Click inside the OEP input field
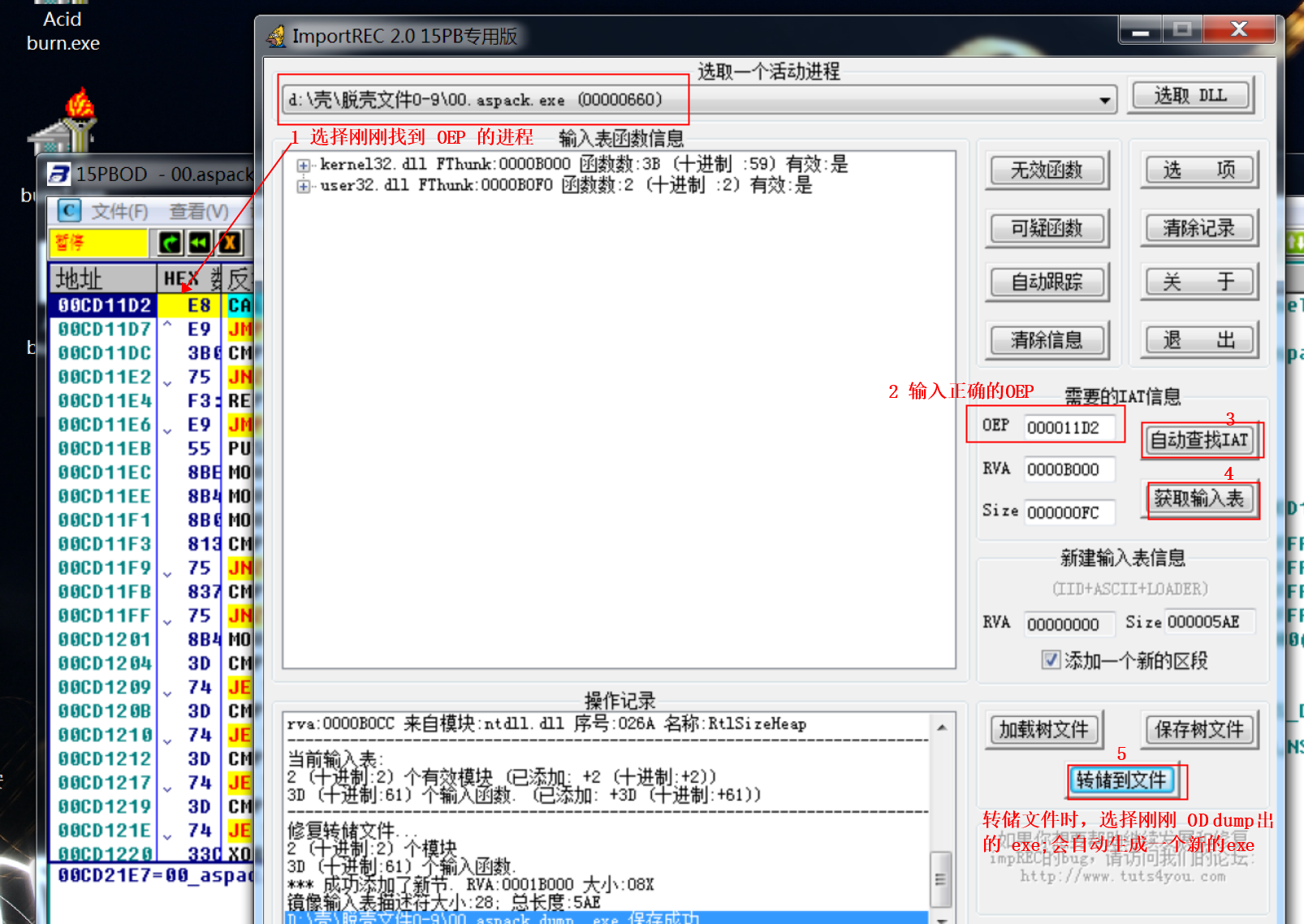 (x=1072, y=425)
